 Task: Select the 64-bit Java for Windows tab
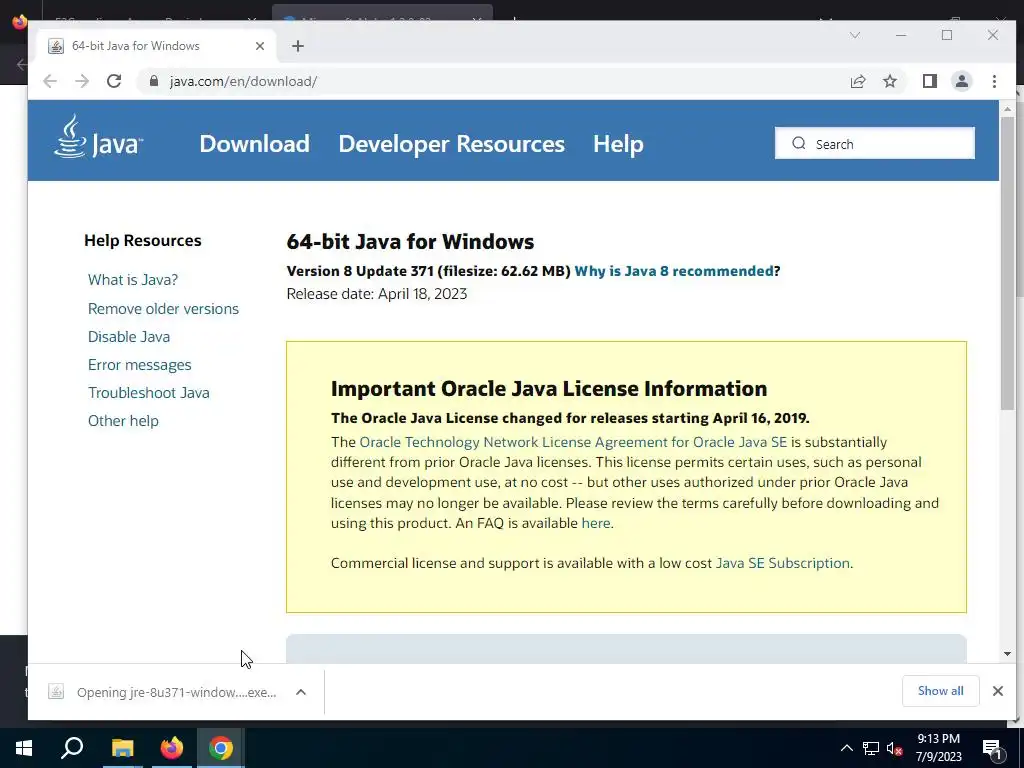click(x=157, y=46)
